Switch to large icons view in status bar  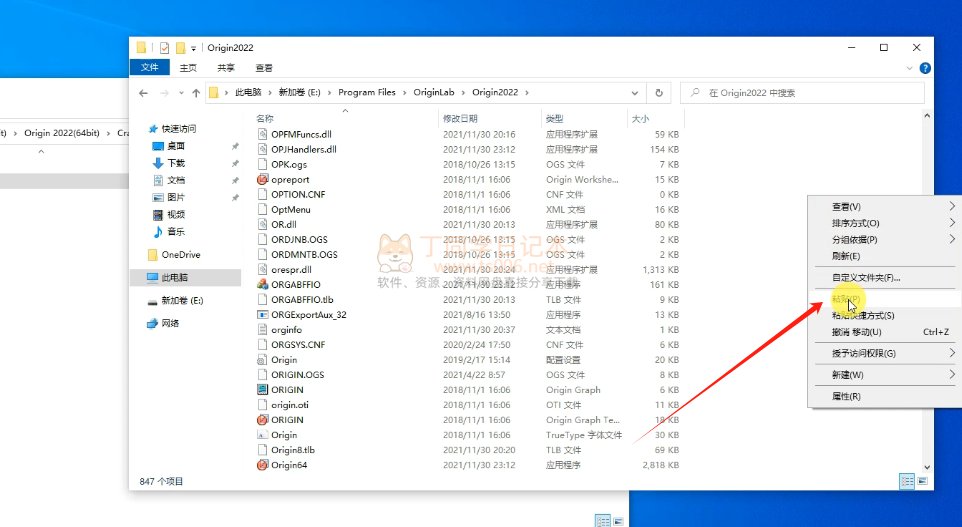click(x=922, y=482)
